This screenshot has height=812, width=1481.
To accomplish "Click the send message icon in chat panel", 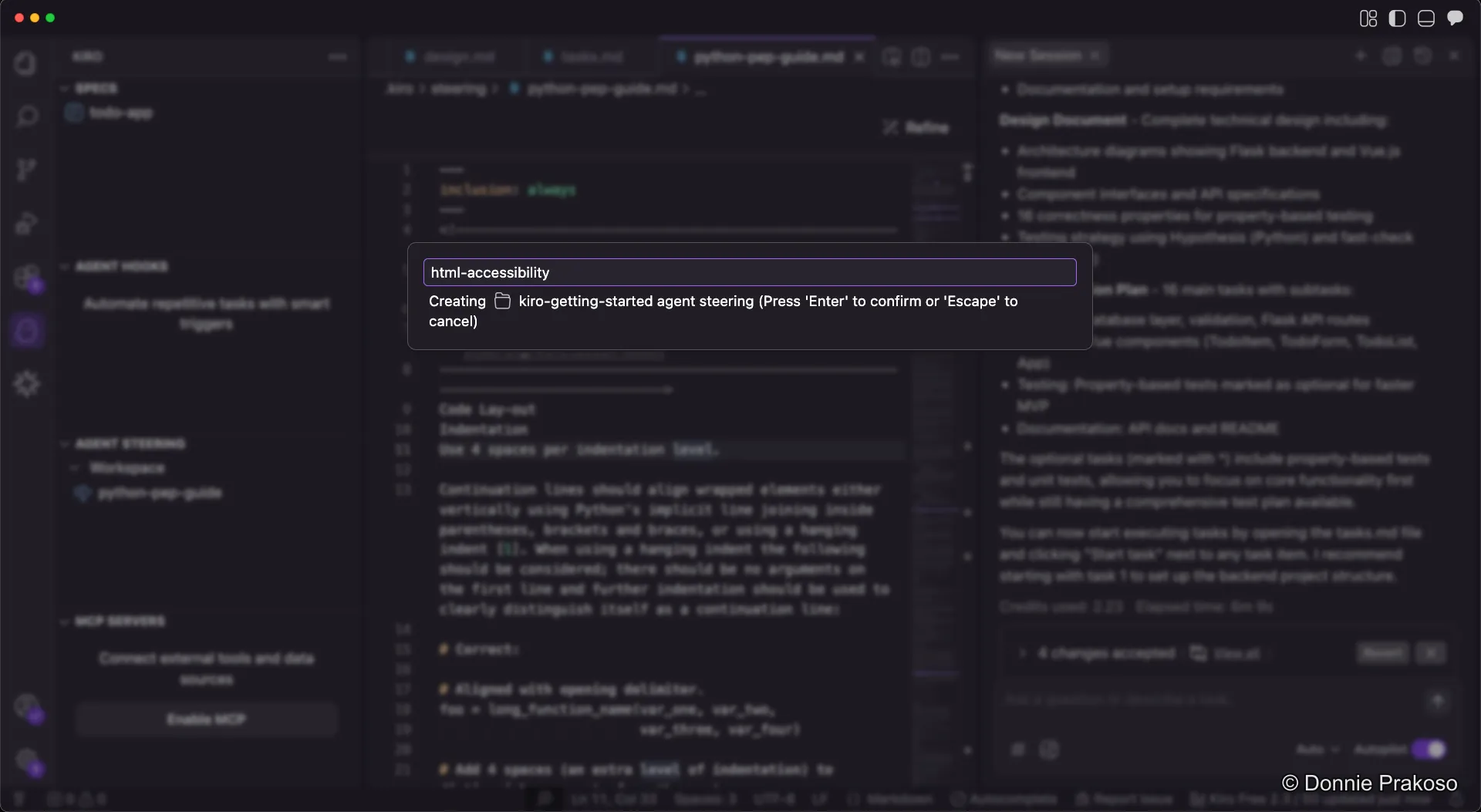I will (1437, 699).
